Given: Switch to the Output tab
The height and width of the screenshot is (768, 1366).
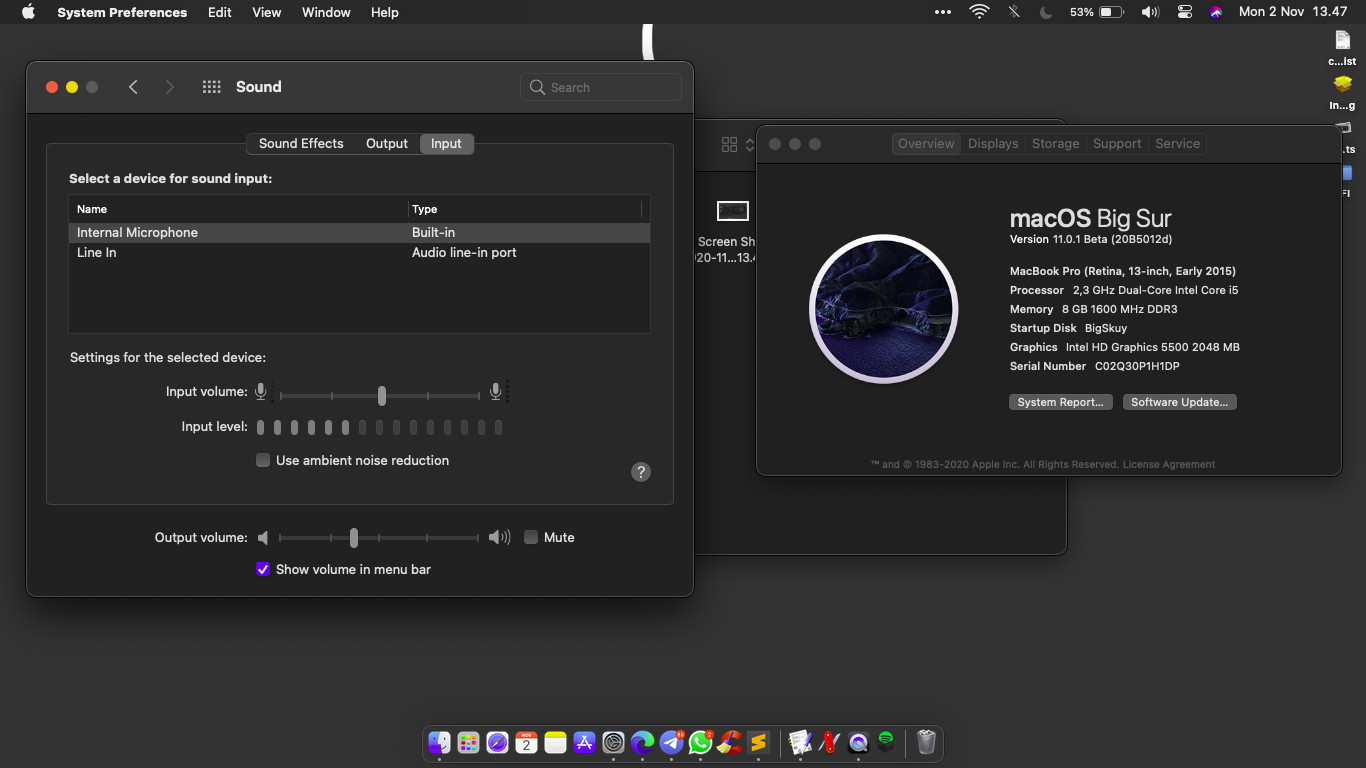Looking at the screenshot, I should [386, 143].
